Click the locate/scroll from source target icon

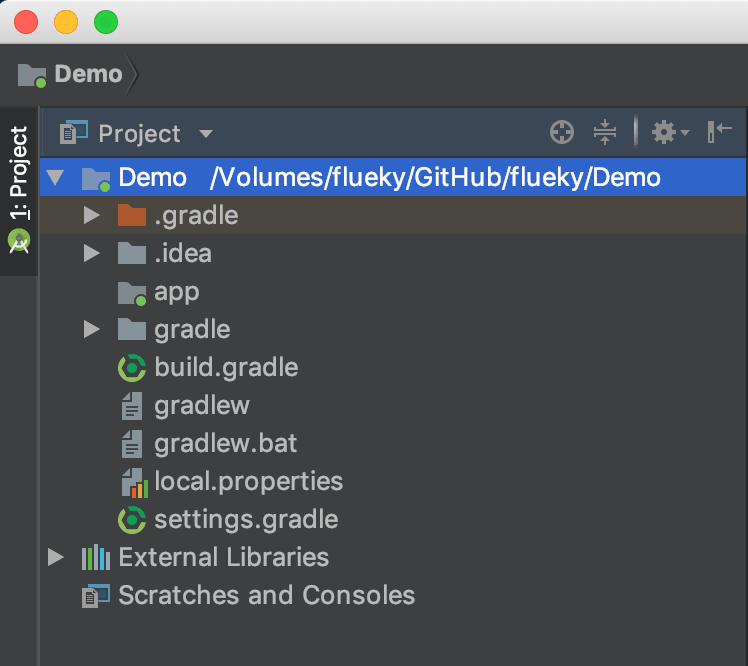point(562,132)
